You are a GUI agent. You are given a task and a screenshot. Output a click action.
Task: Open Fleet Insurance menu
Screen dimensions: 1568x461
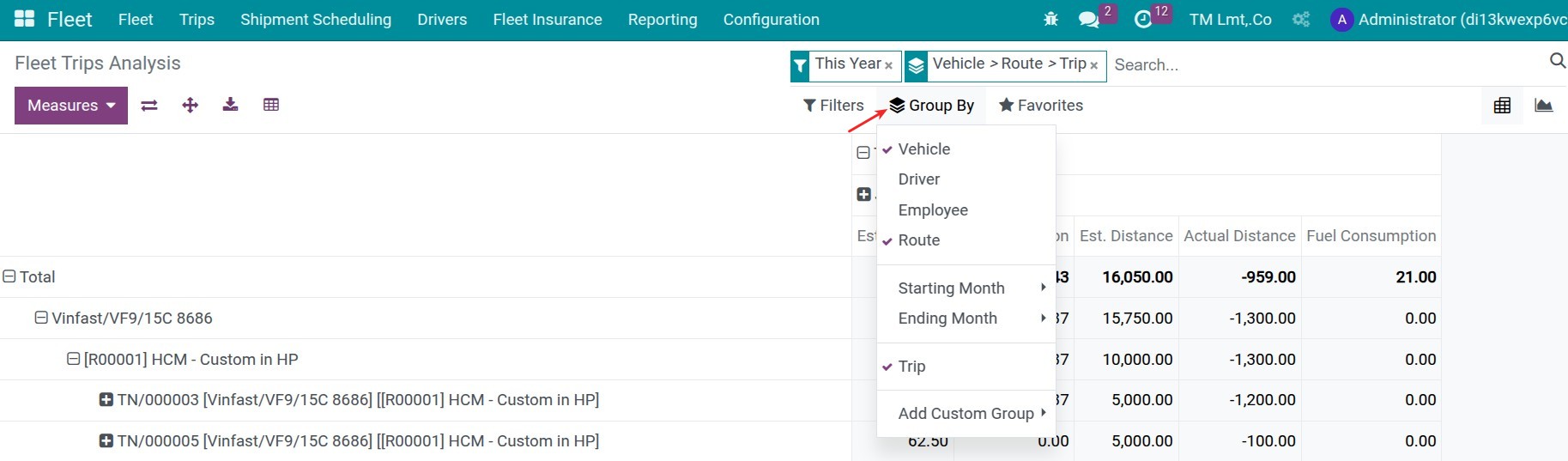[x=548, y=19]
